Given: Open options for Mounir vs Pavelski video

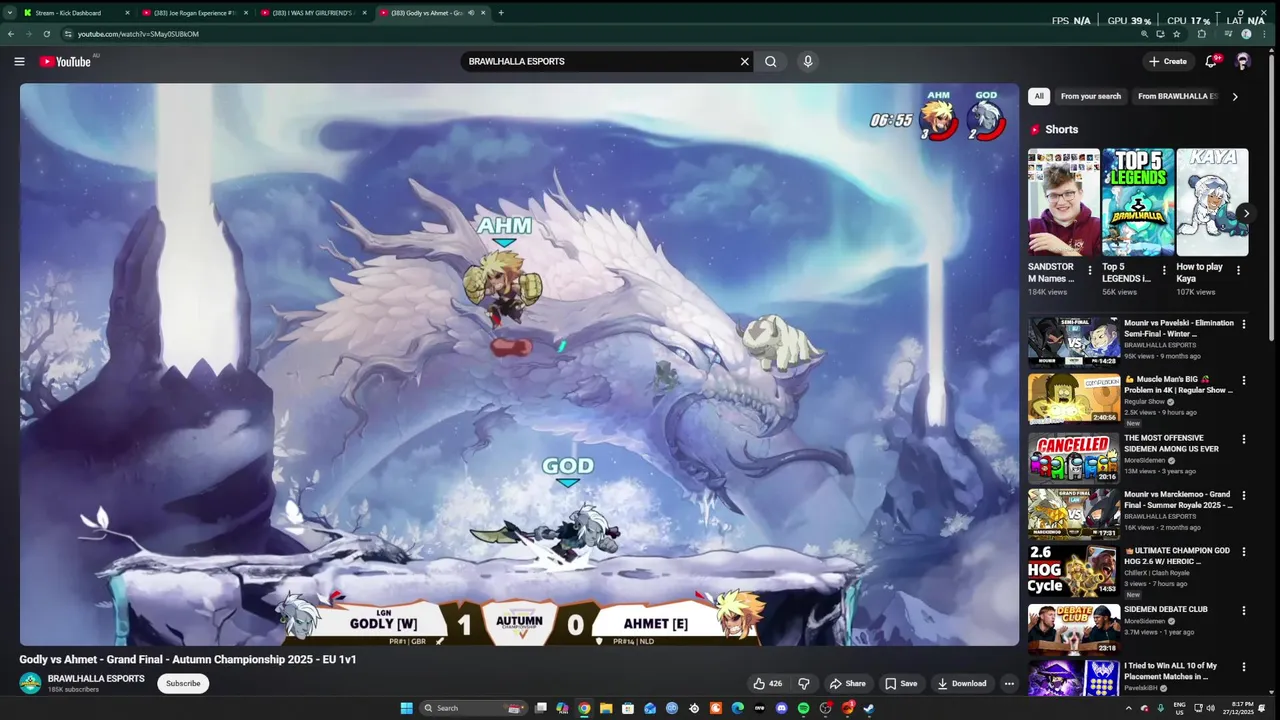Looking at the screenshot, I should click(1244, 324).
